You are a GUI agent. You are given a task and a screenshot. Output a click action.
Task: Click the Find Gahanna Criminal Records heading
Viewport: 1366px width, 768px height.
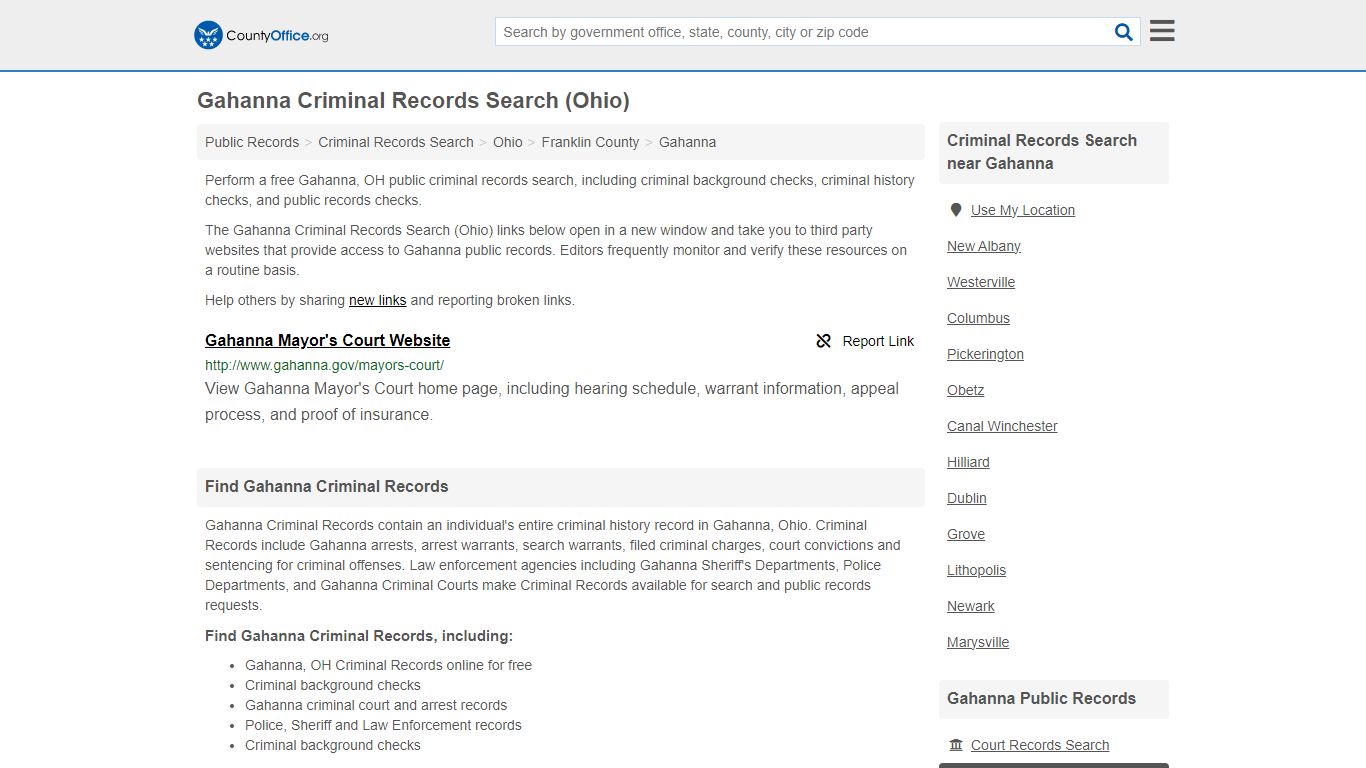[x=326, y=487]
